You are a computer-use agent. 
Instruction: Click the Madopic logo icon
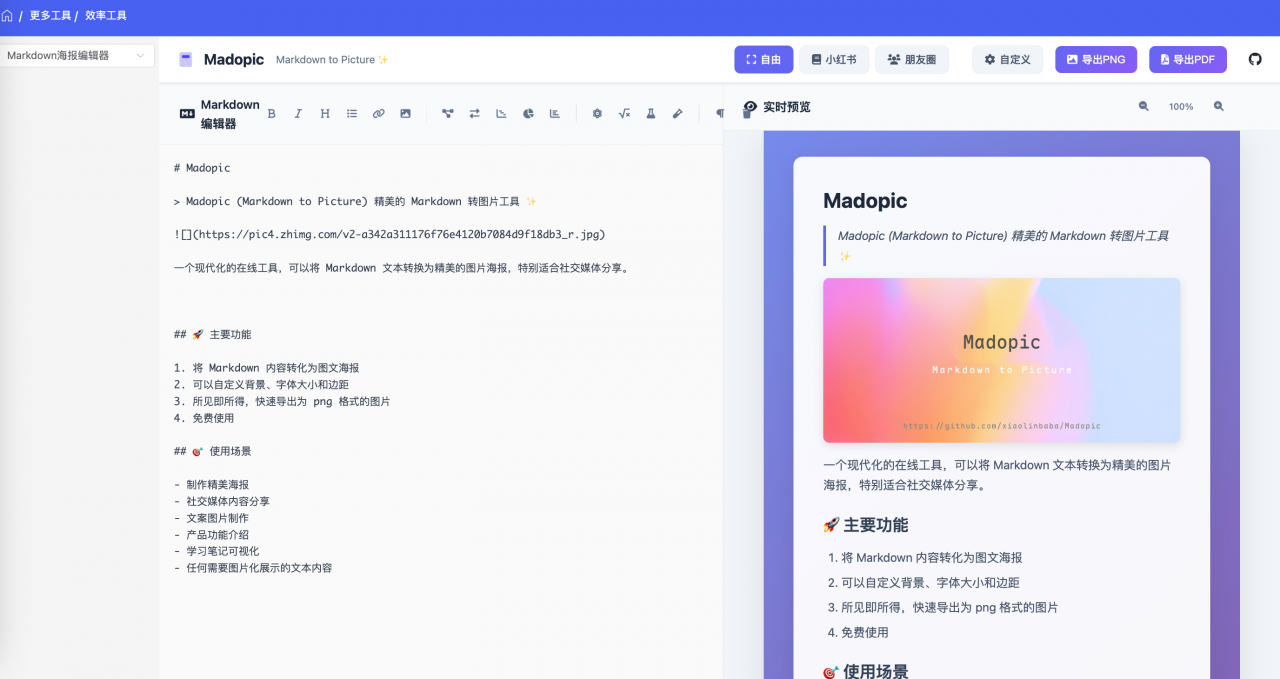186,60
